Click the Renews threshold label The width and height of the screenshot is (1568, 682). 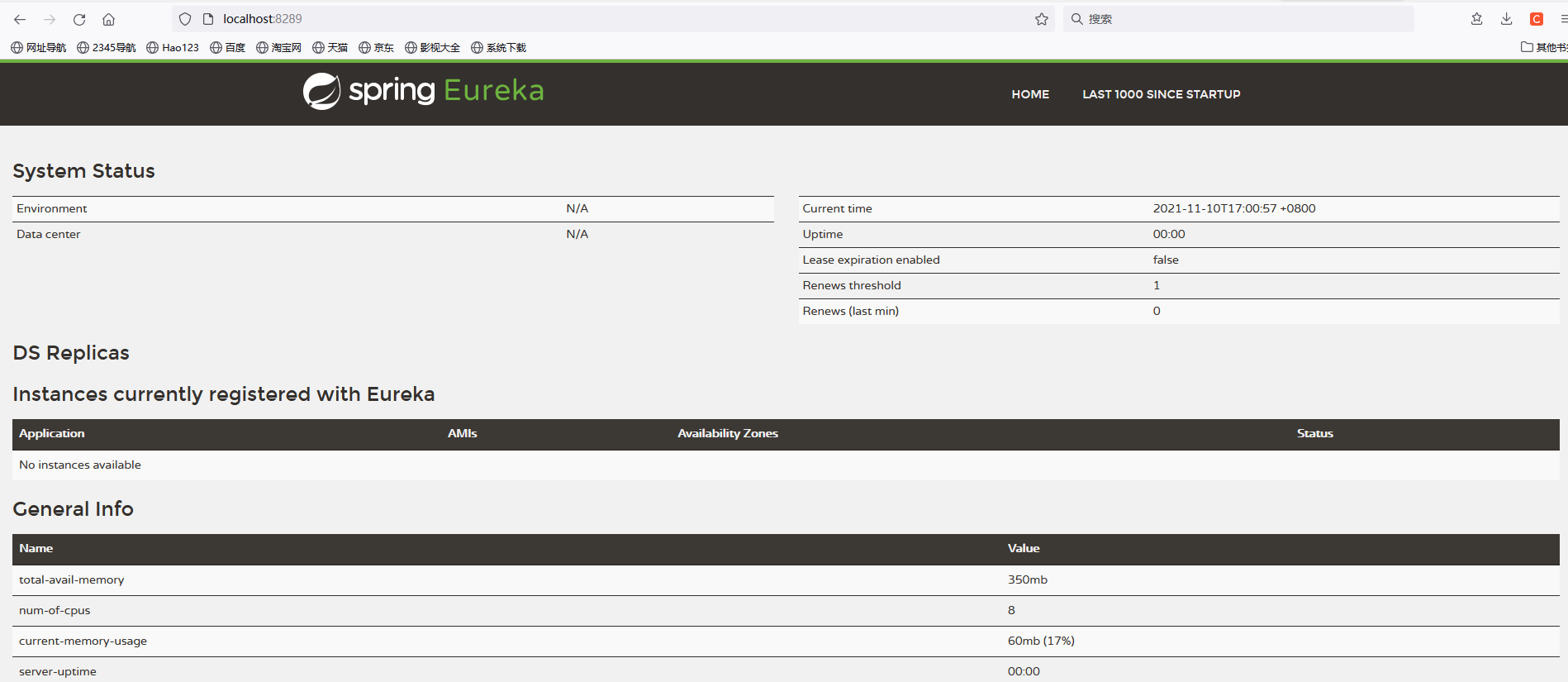(852, 285)
